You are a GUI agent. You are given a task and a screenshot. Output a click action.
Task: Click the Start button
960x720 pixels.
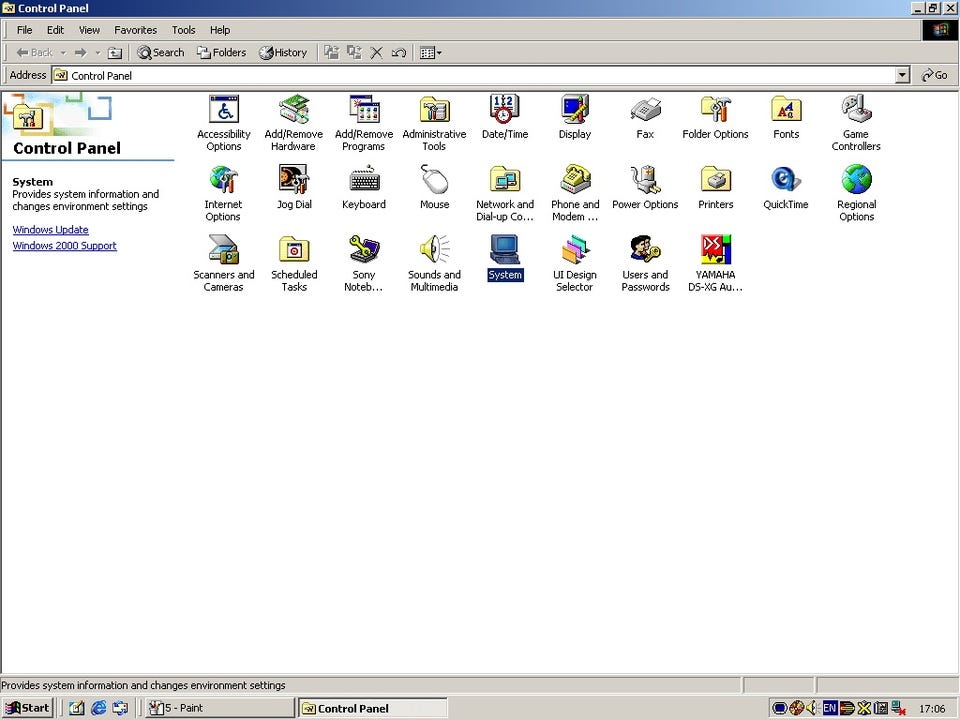(x=28, y=708)
